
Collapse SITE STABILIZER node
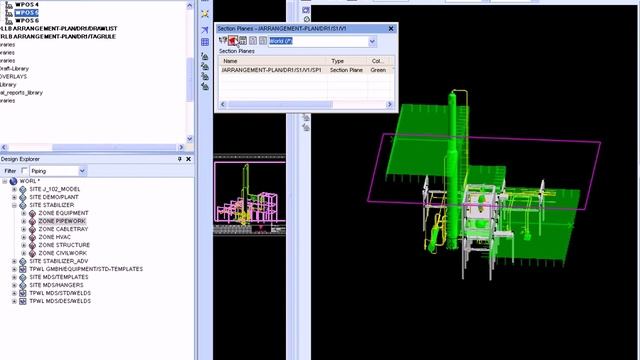[14, 205]
